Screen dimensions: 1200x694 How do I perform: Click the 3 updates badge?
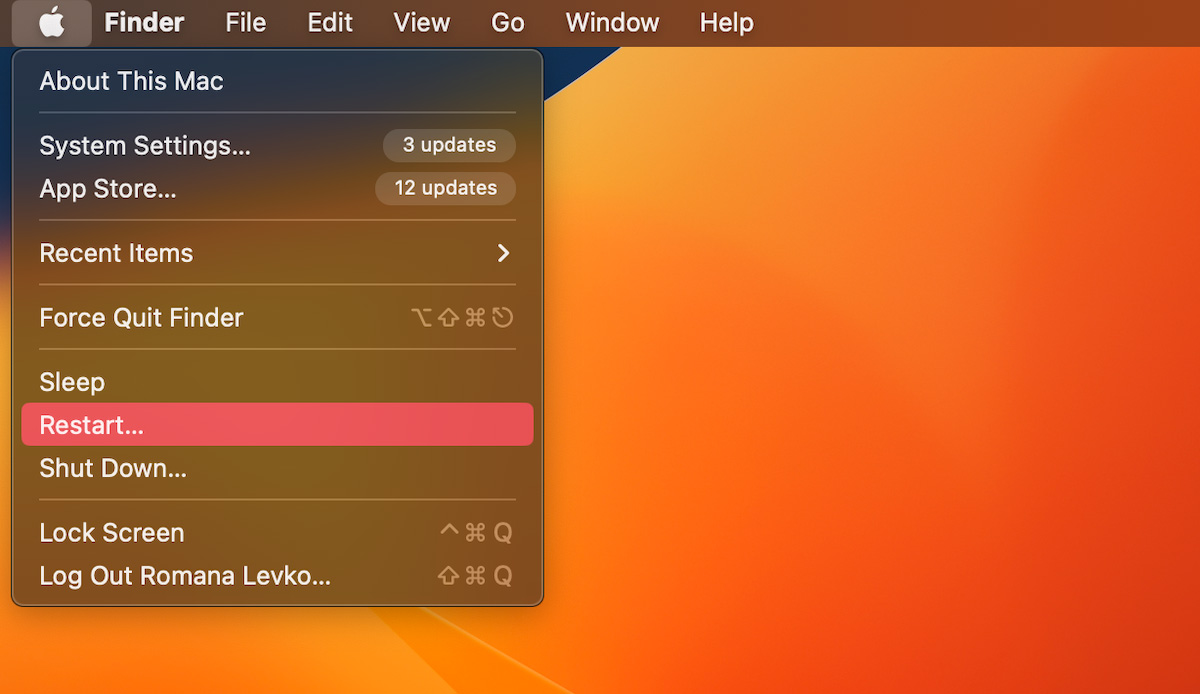[449, 145]
